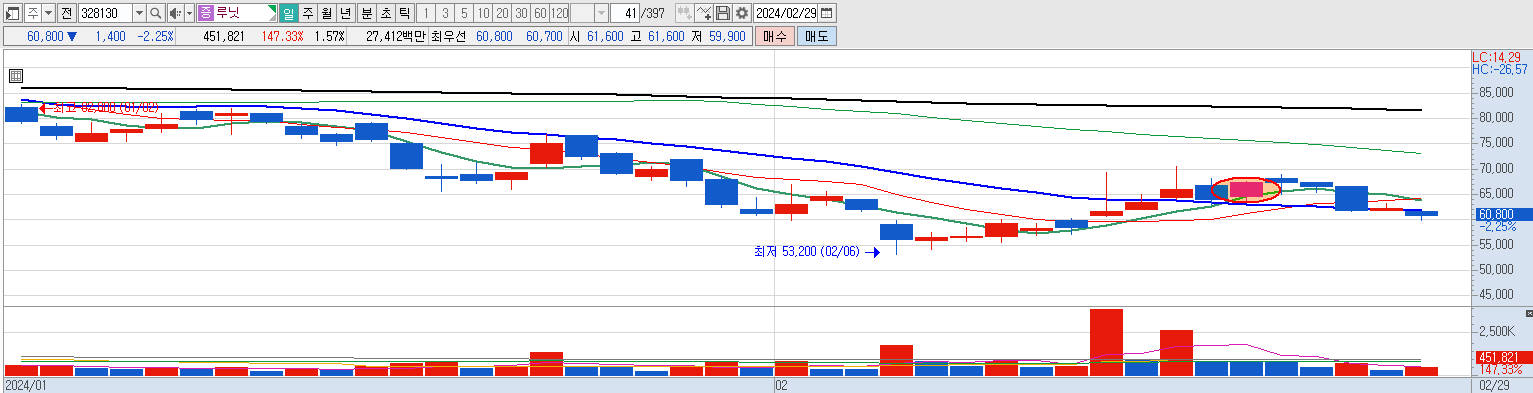Toggle the panel layout icon at toolbar start

[12, 13]
